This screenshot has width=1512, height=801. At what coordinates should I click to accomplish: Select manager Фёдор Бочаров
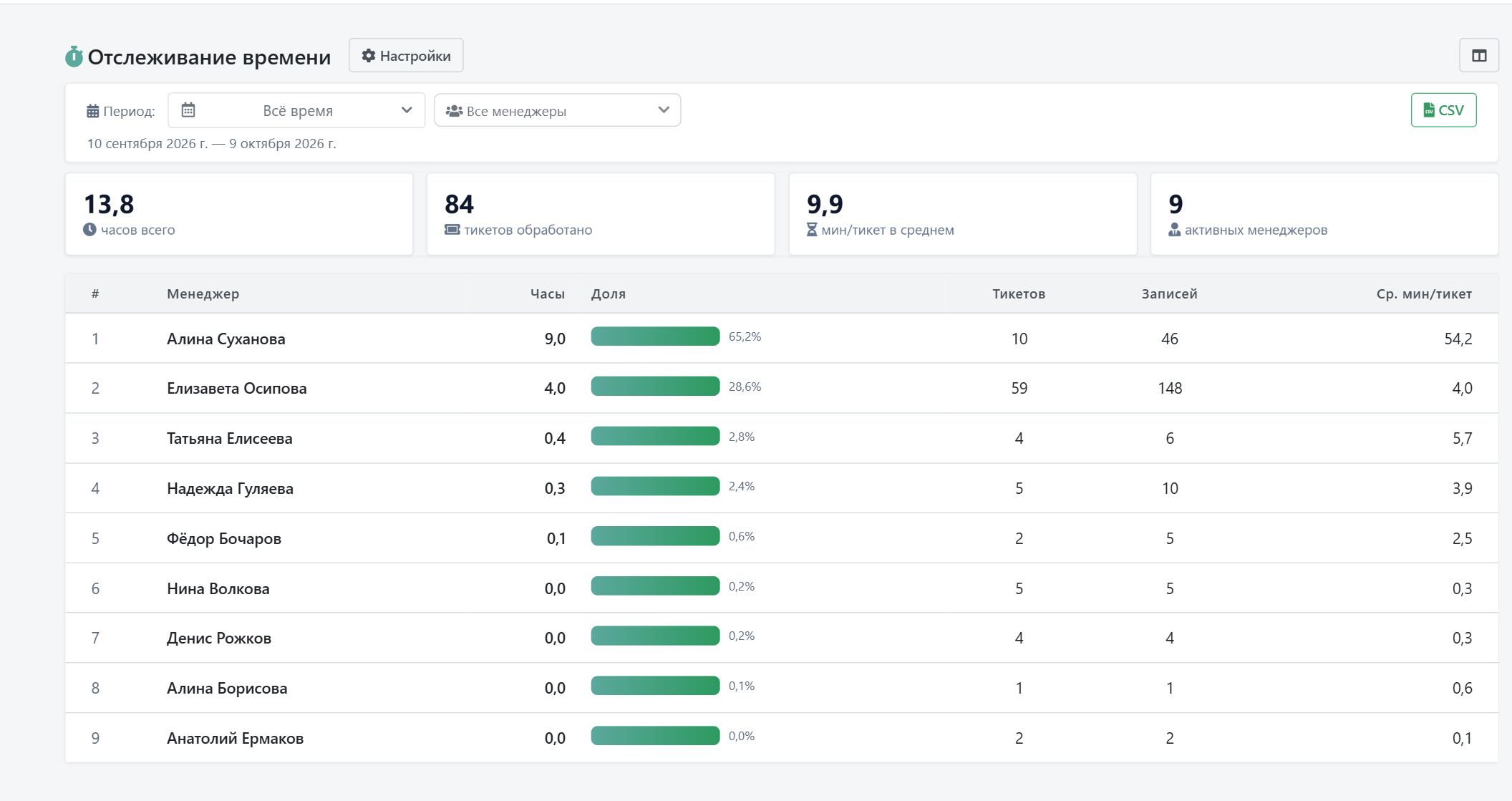224,538
